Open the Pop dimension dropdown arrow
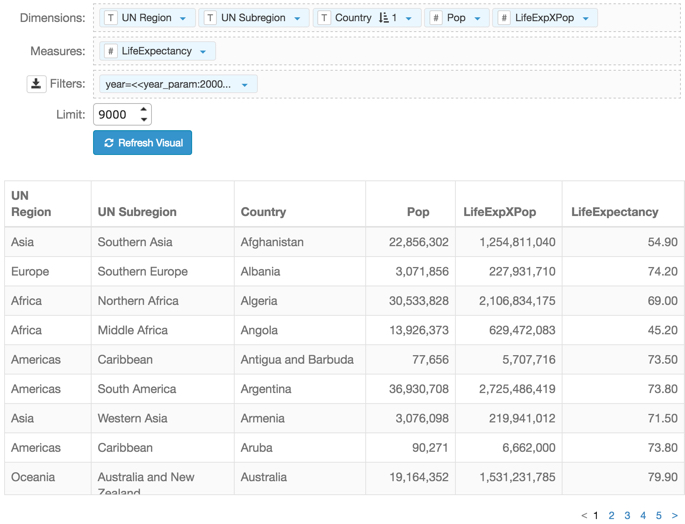 coord(477,18)
